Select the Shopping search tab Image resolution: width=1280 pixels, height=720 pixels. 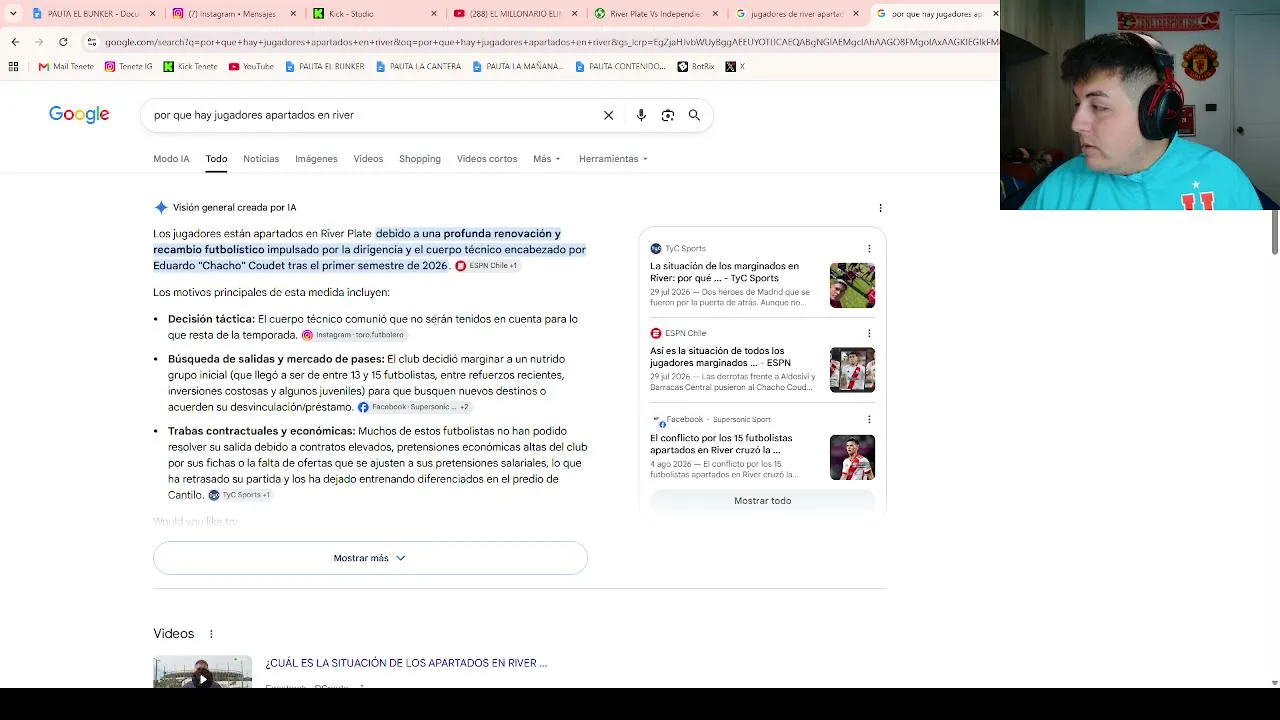click(x=420, y=159)
